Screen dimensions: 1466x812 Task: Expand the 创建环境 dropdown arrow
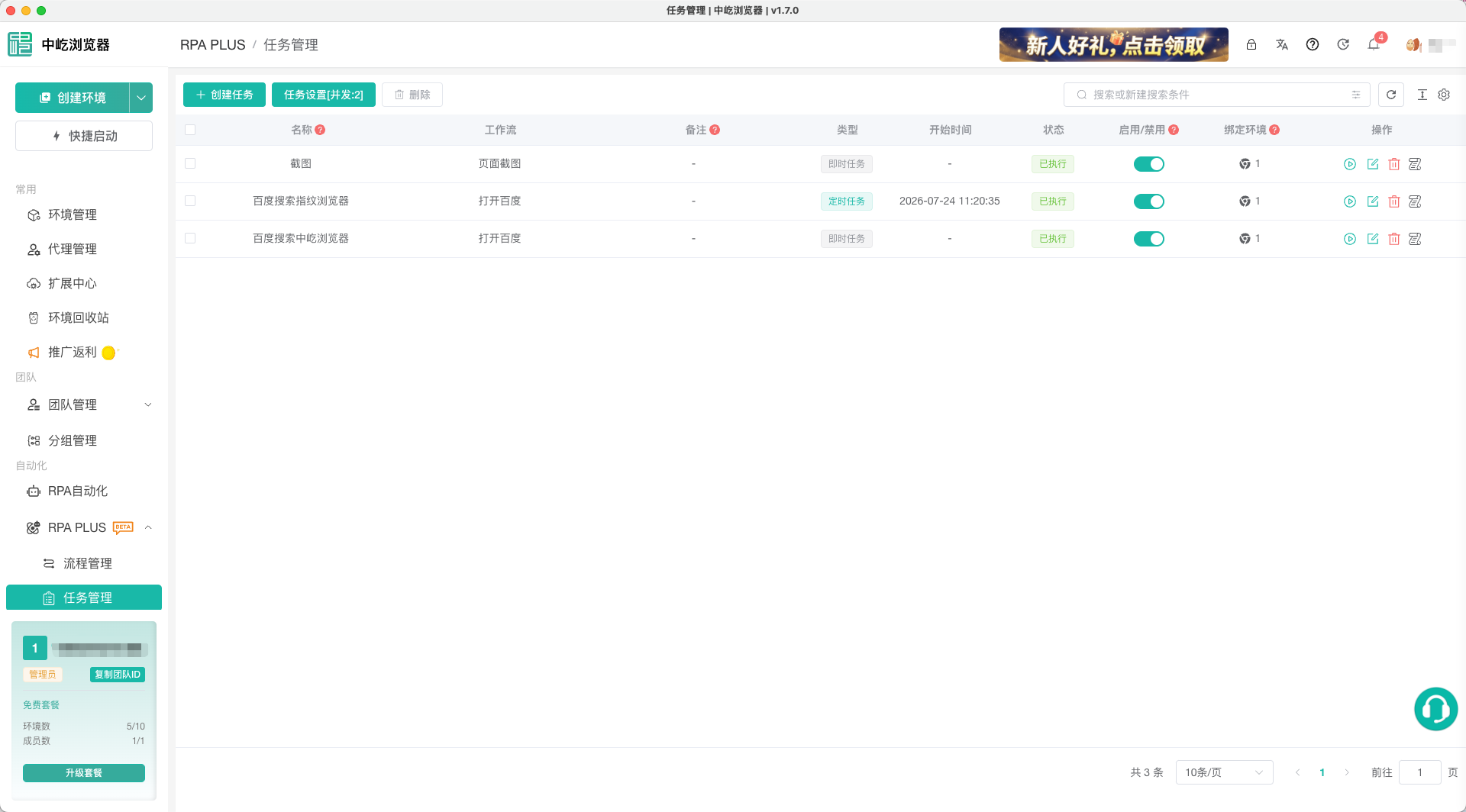coord(141,98)
